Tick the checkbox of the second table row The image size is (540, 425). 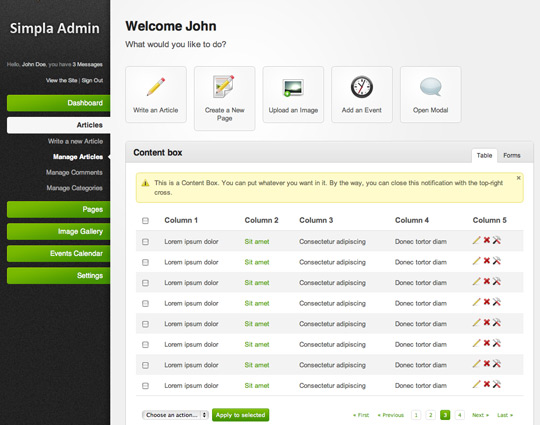tap(145, 262)
